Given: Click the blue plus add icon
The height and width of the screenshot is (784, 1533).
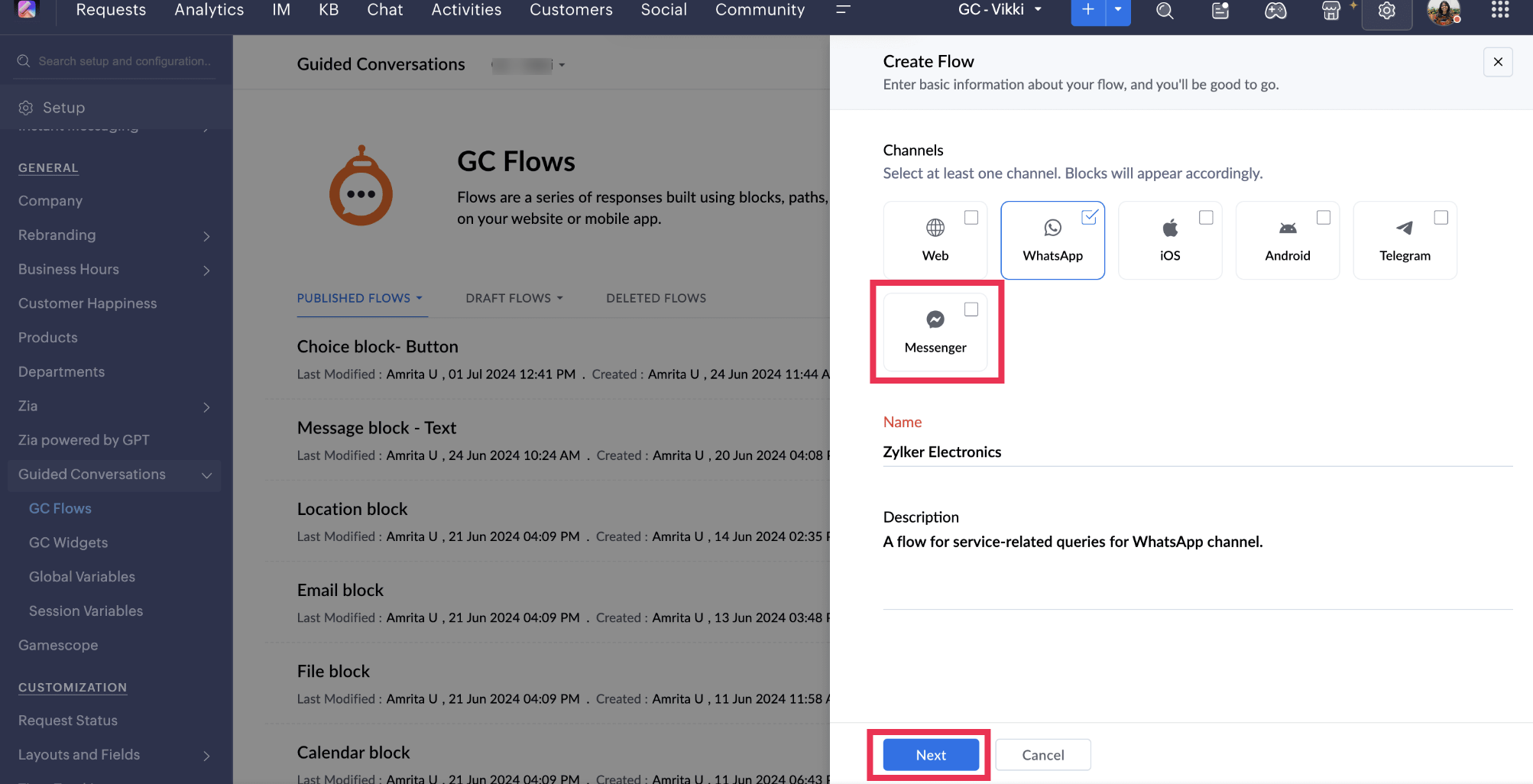Looking at the screenshot, I should 1088,10.
